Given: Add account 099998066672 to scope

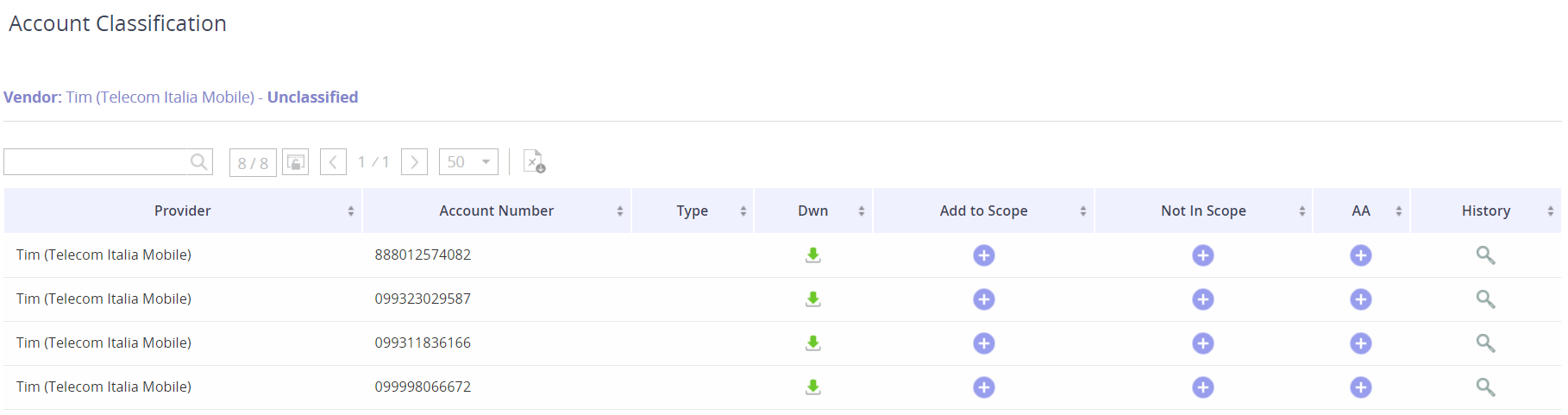Looking at the screenshot, I should pyautogui.click(x=984, y=387).
